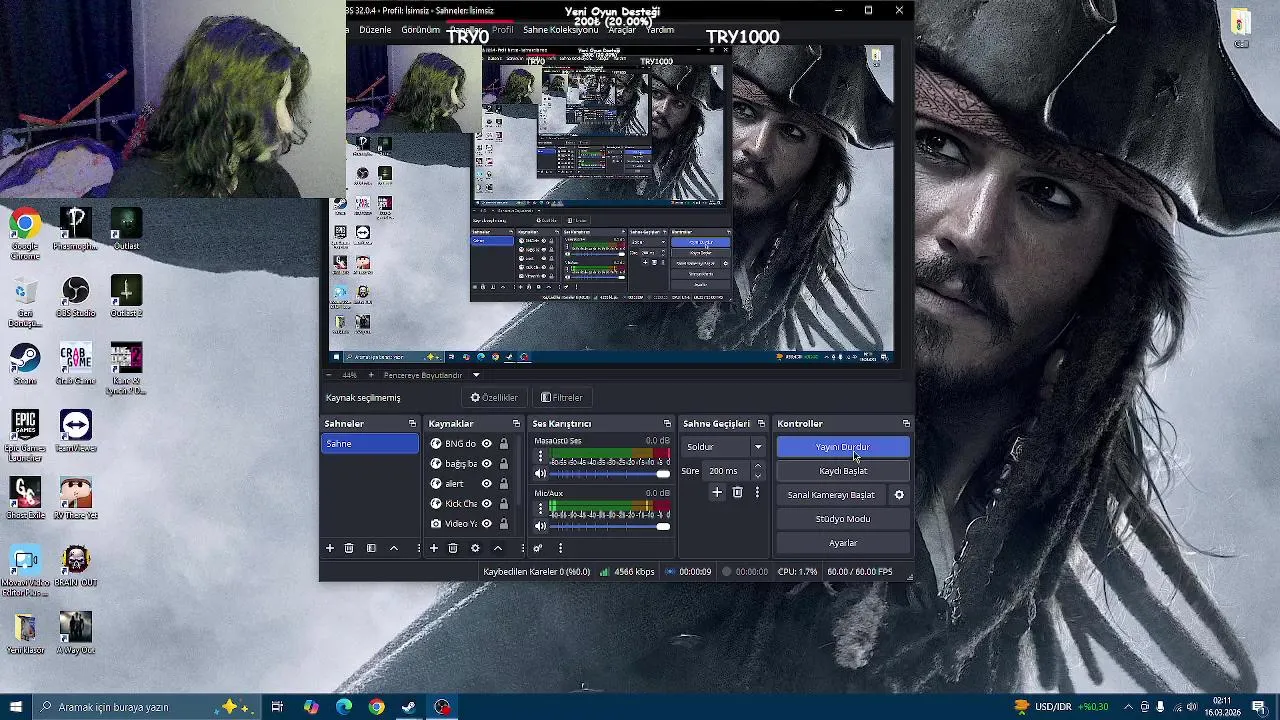
Task: Stop the stream with Yayını Durdur
Action: pos(843,447)
